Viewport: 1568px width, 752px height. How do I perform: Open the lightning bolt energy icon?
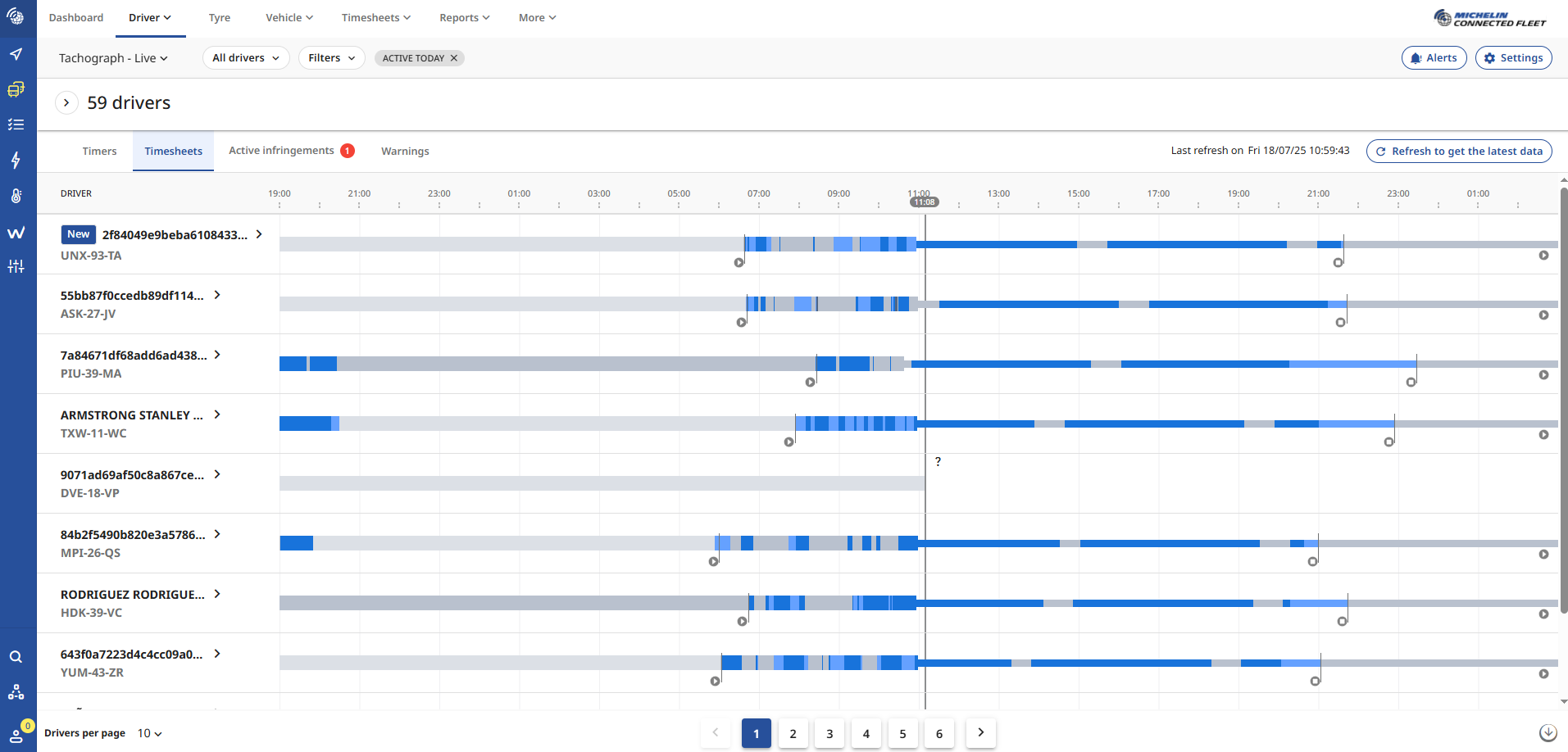16,160
